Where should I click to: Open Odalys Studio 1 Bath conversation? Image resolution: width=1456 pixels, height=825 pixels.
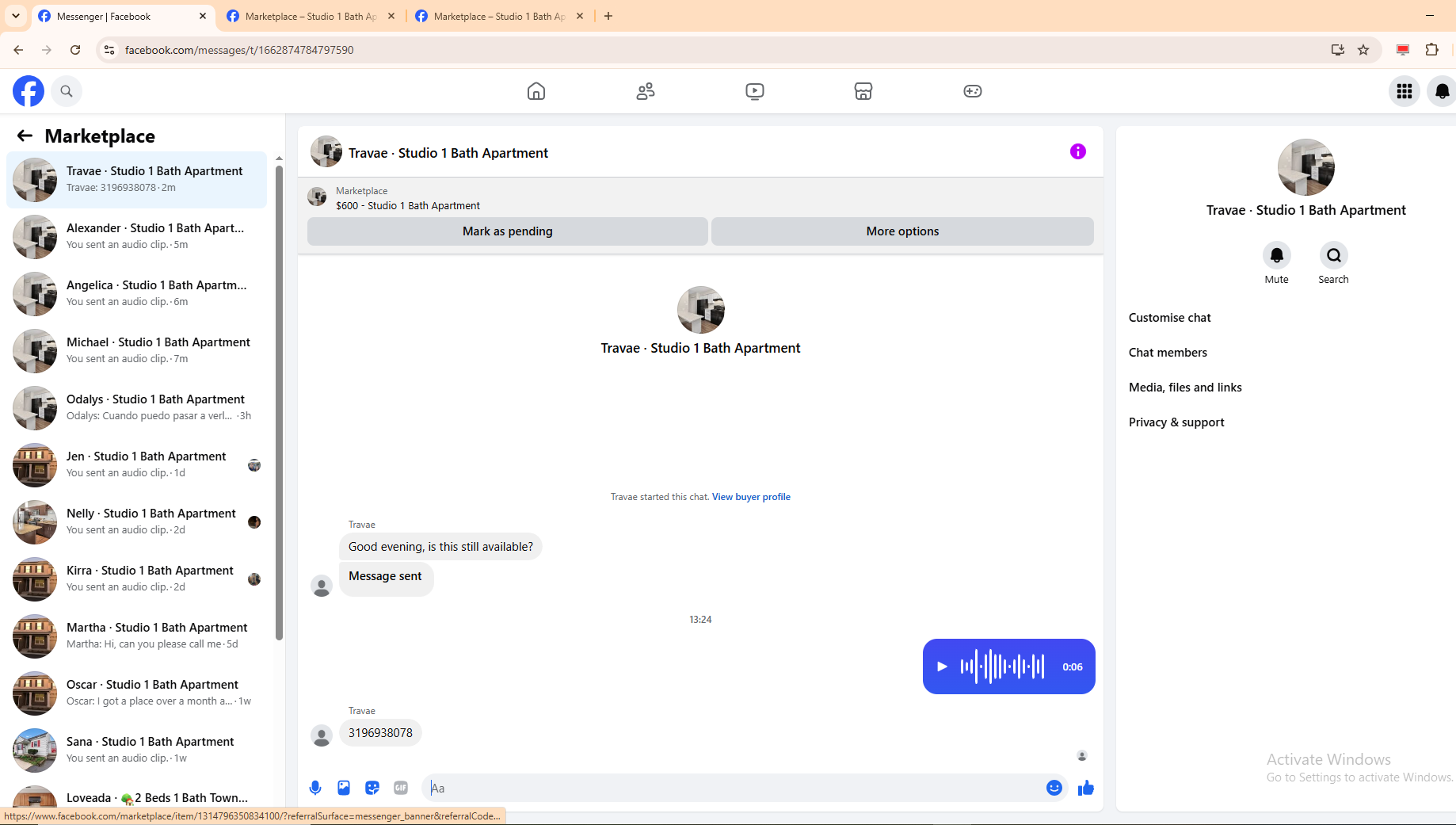(136, 408)
